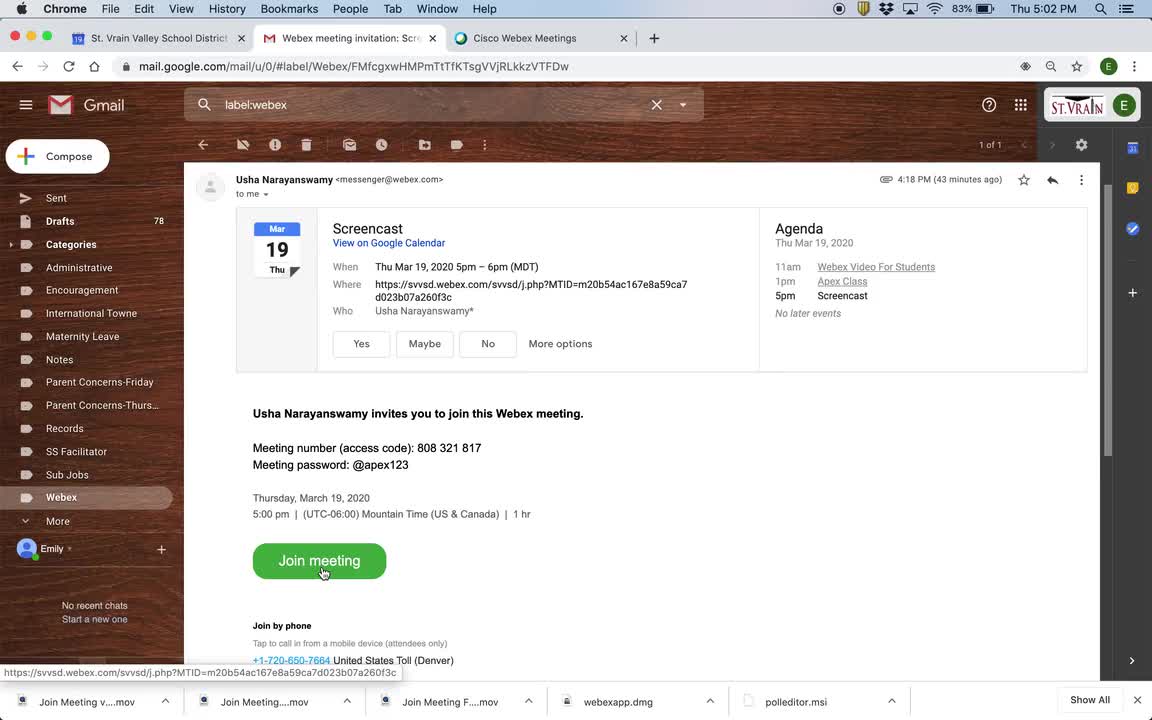Mark the email as unread

point(349,145)
